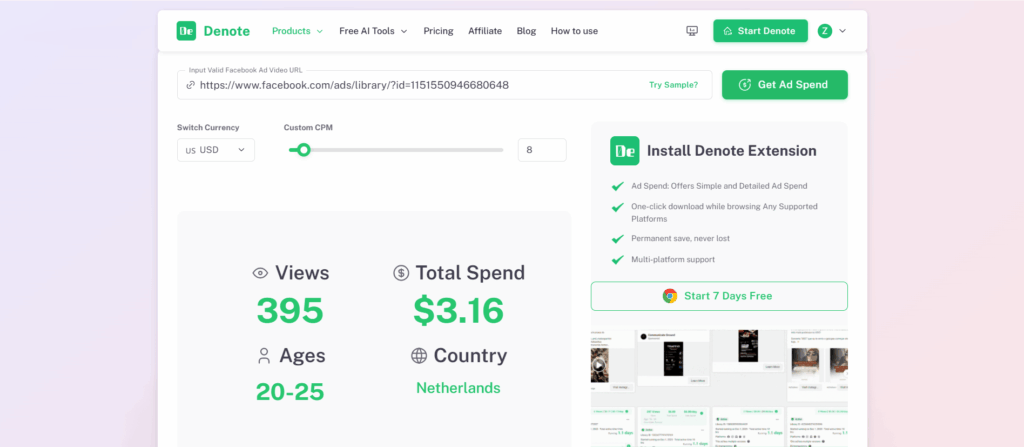Click the Products dropdown chevron
The height and width of the screenshot is (447, 1024).
tap(319, 31)
